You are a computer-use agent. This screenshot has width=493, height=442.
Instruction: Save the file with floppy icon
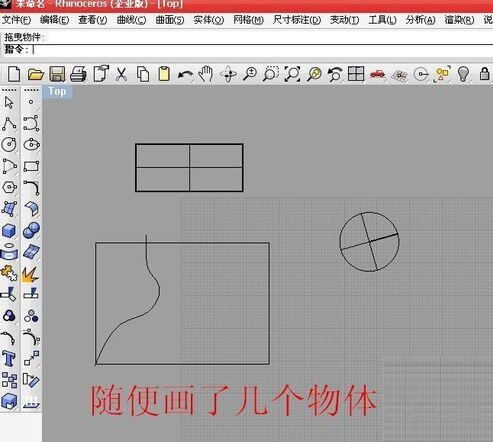[57, 74]
